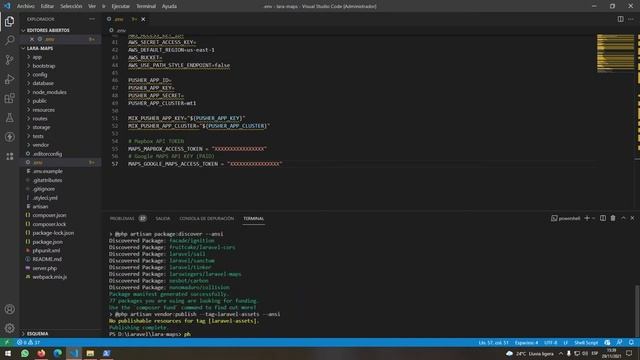This screenshot has height=360, width=640.
Task: Click the editor minimap overview
Action: (x=616, y=53)
